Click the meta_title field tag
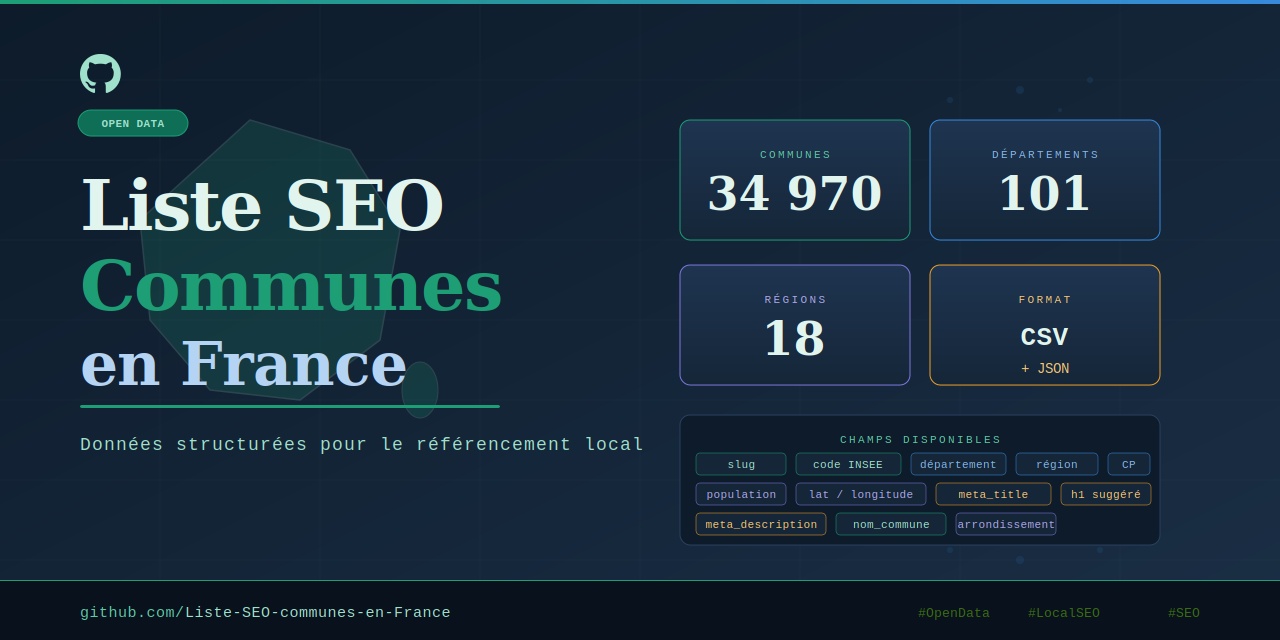 [993, 494]
